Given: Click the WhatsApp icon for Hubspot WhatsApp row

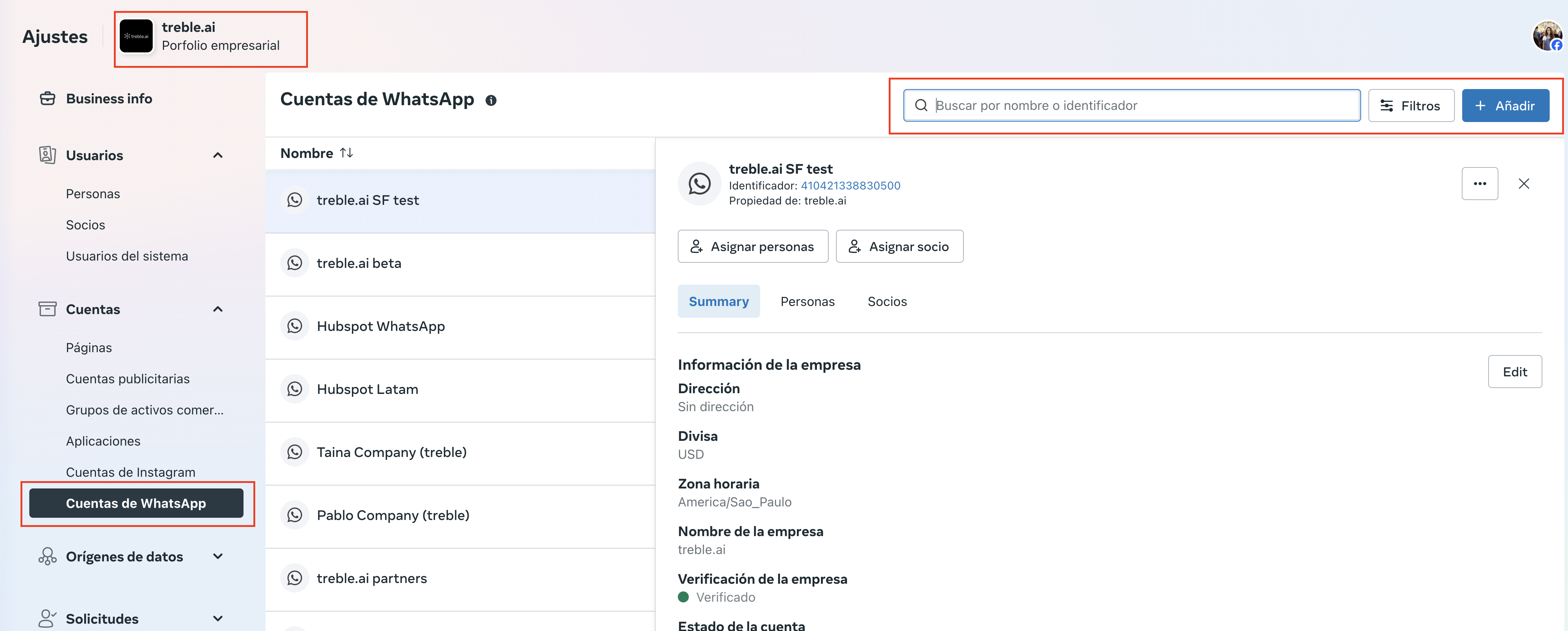Looking at the screenshot, I should coord(295,326).
